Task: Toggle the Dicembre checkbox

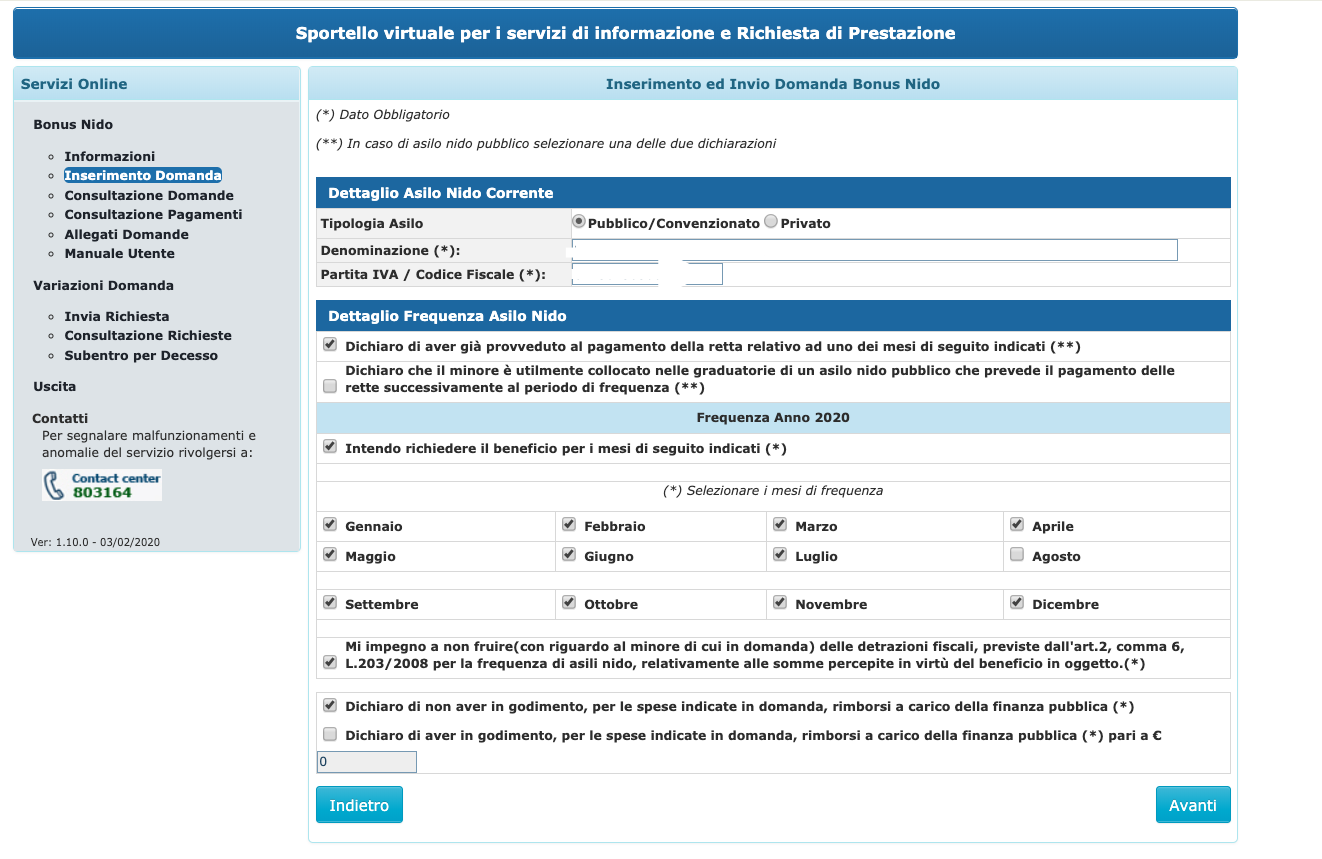Action: coord(1017,602)
